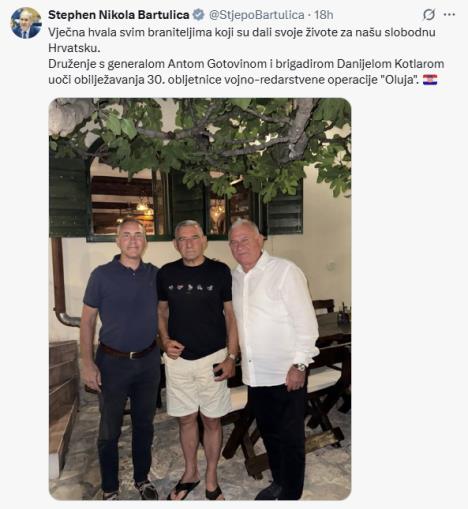This screenshot has width=468, height=509.
Task: Click the Croatian flag emoji
Action: (430, 80)
